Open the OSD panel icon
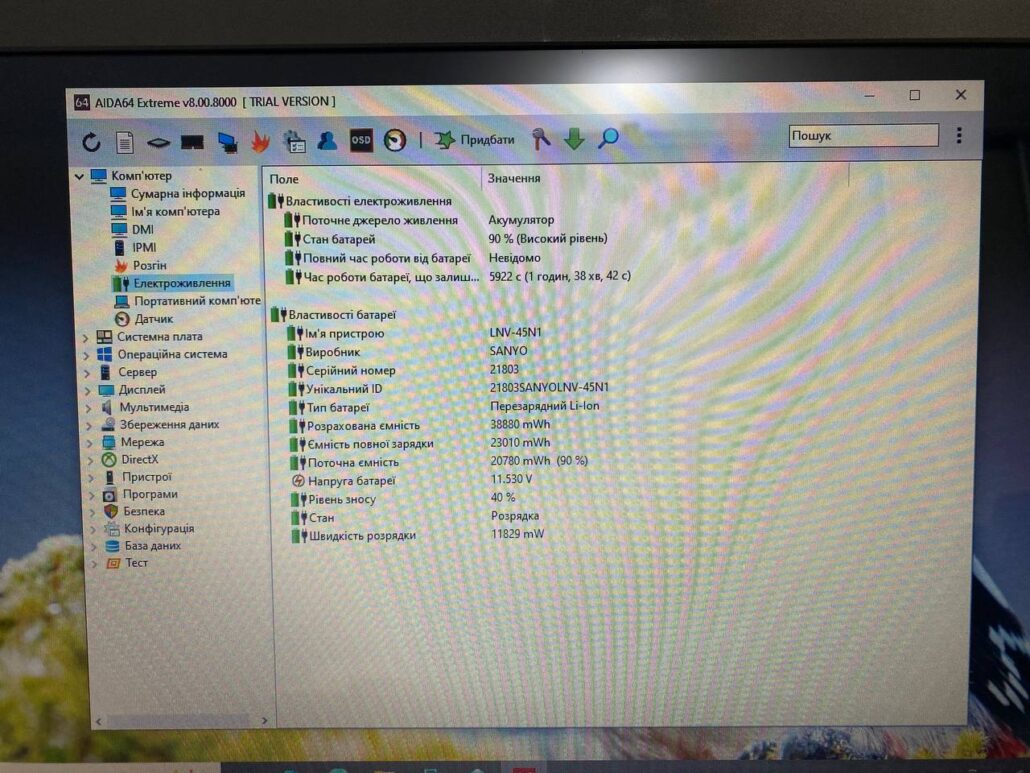The height and width of the screenshot is (773, 1030). click(361, 141)
